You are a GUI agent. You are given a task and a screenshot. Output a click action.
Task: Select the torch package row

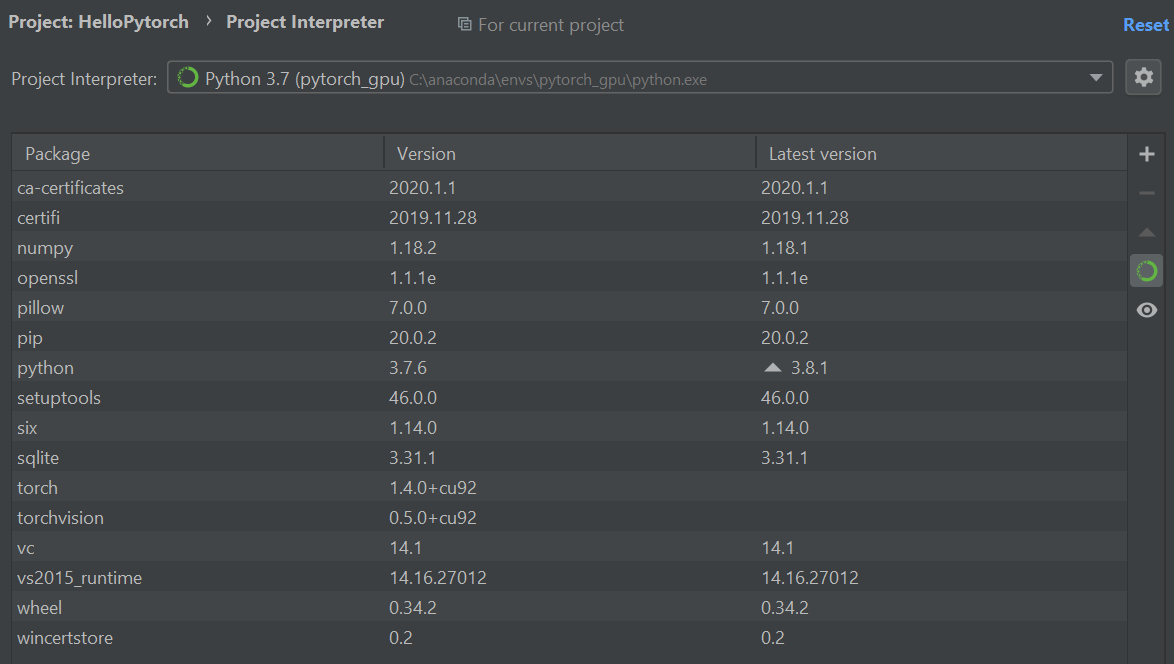tap(570, 487)
